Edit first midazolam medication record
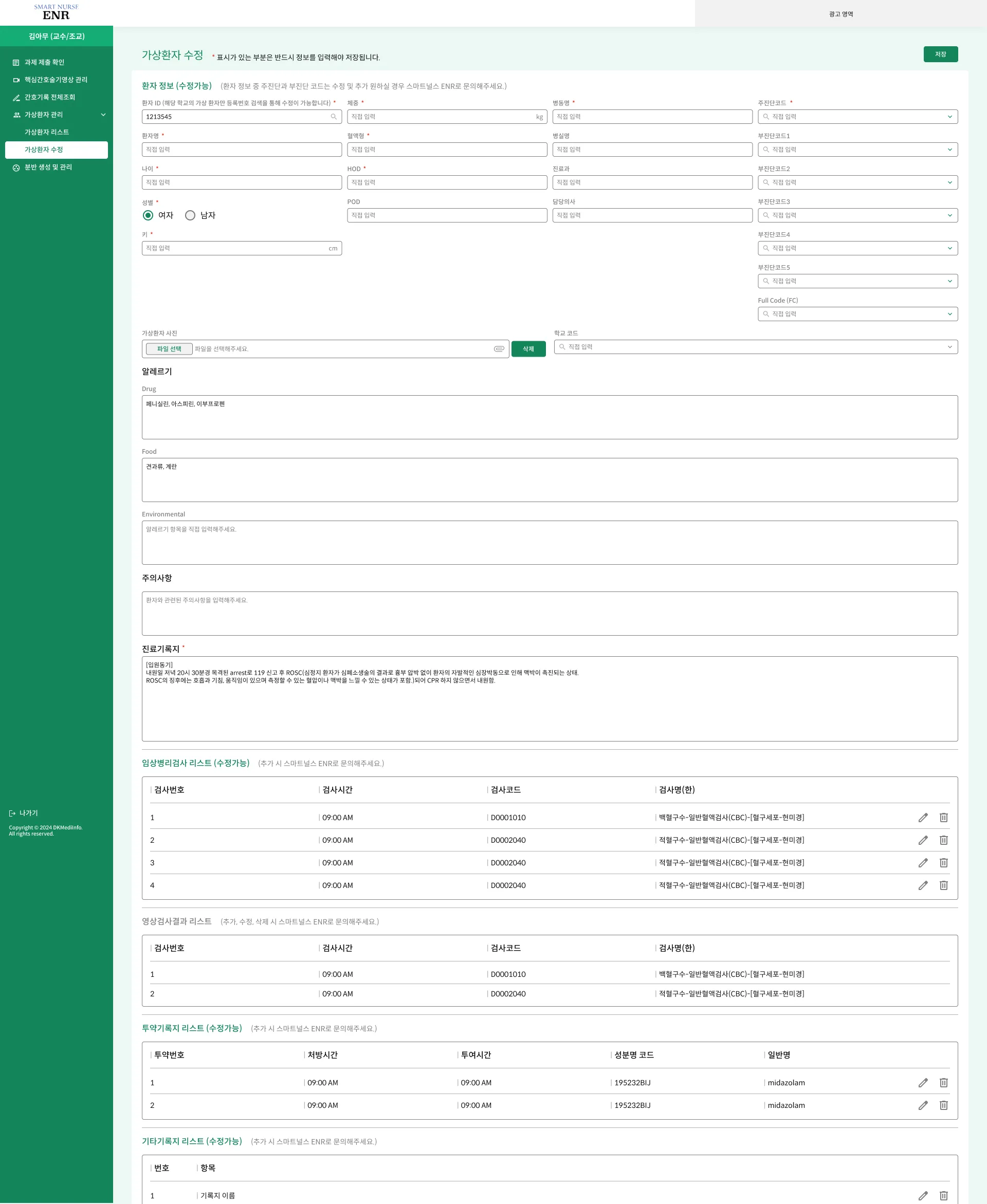 click(923, 1082)
